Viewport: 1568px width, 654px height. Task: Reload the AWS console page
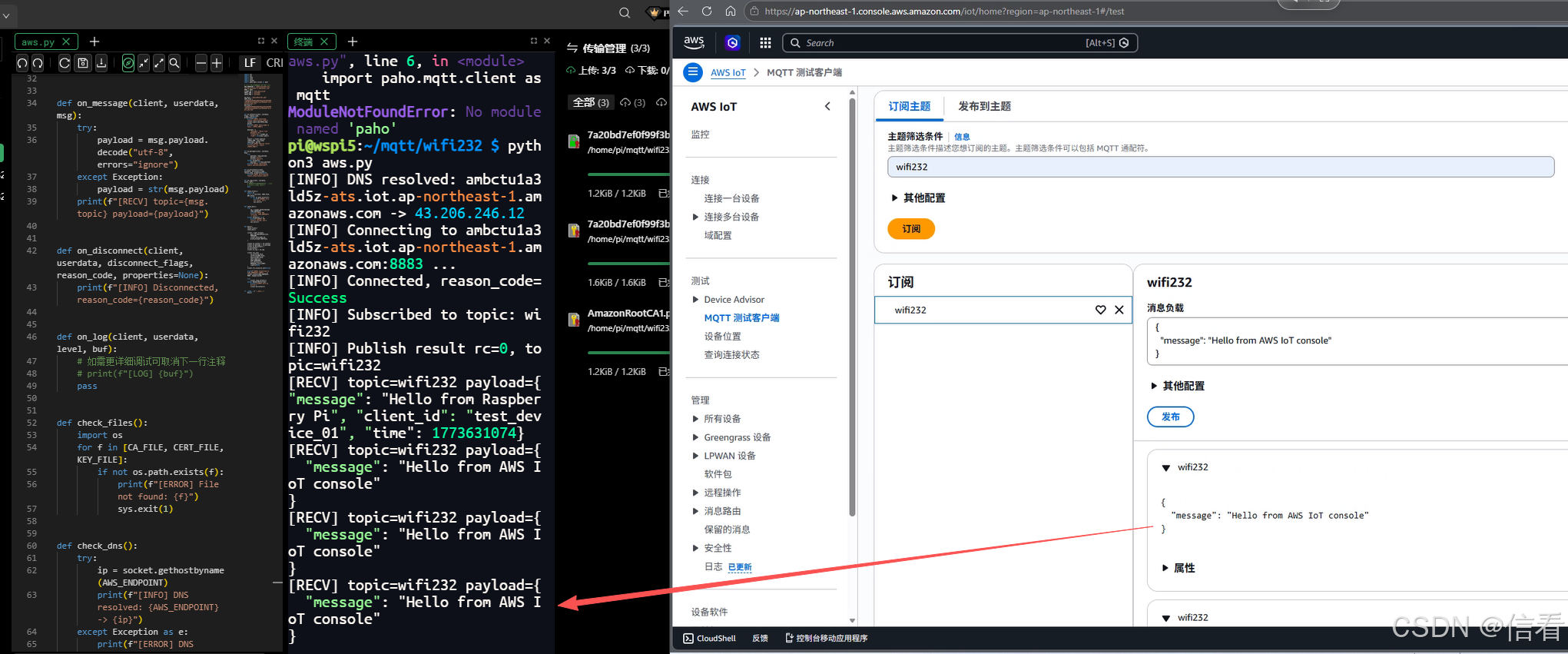[707, 11]
